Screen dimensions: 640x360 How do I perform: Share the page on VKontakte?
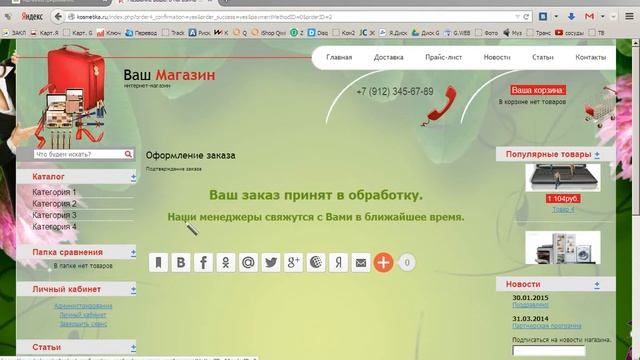pos(181,262)
